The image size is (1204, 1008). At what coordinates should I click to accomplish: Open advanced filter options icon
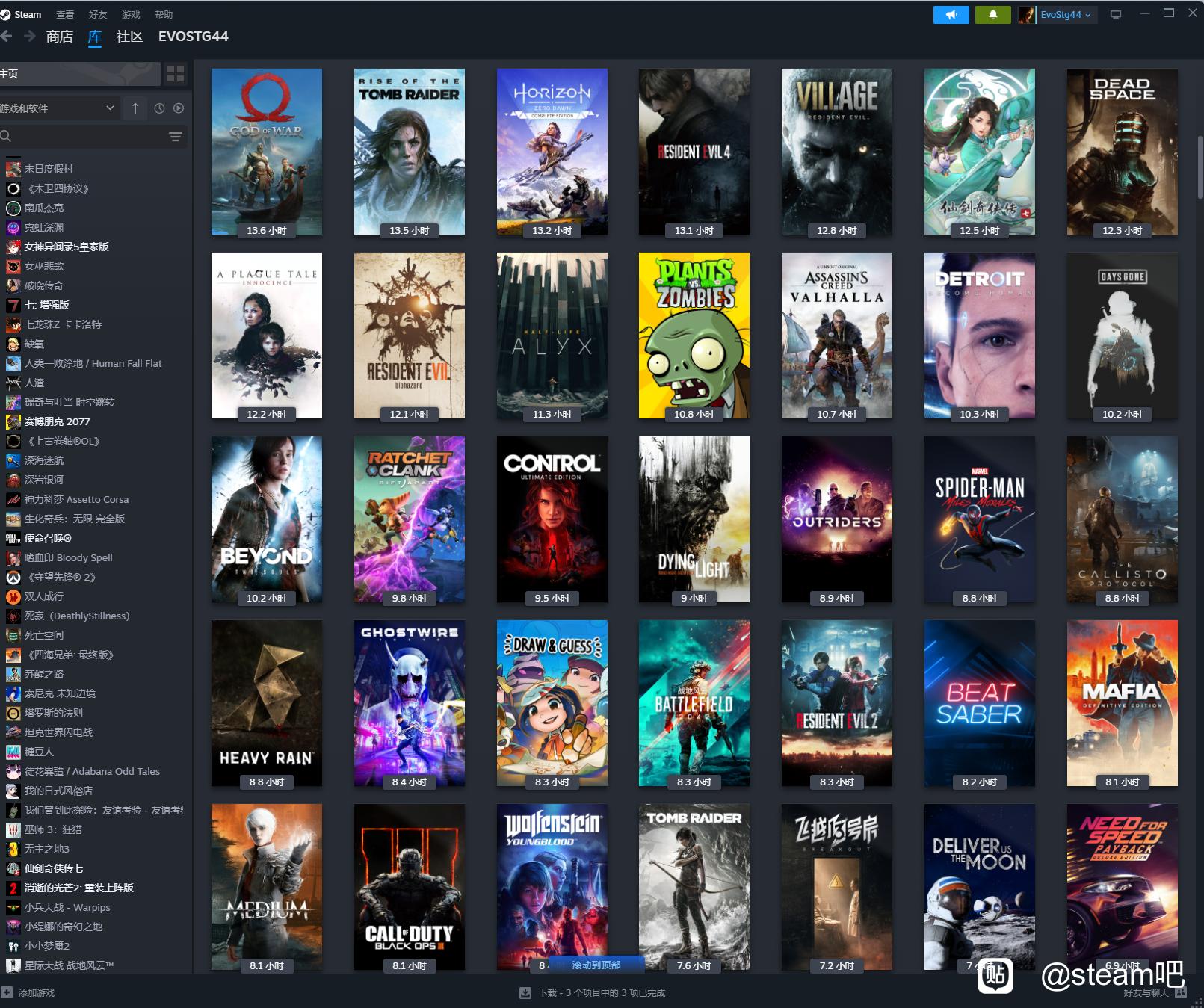(x=176, y=136)
